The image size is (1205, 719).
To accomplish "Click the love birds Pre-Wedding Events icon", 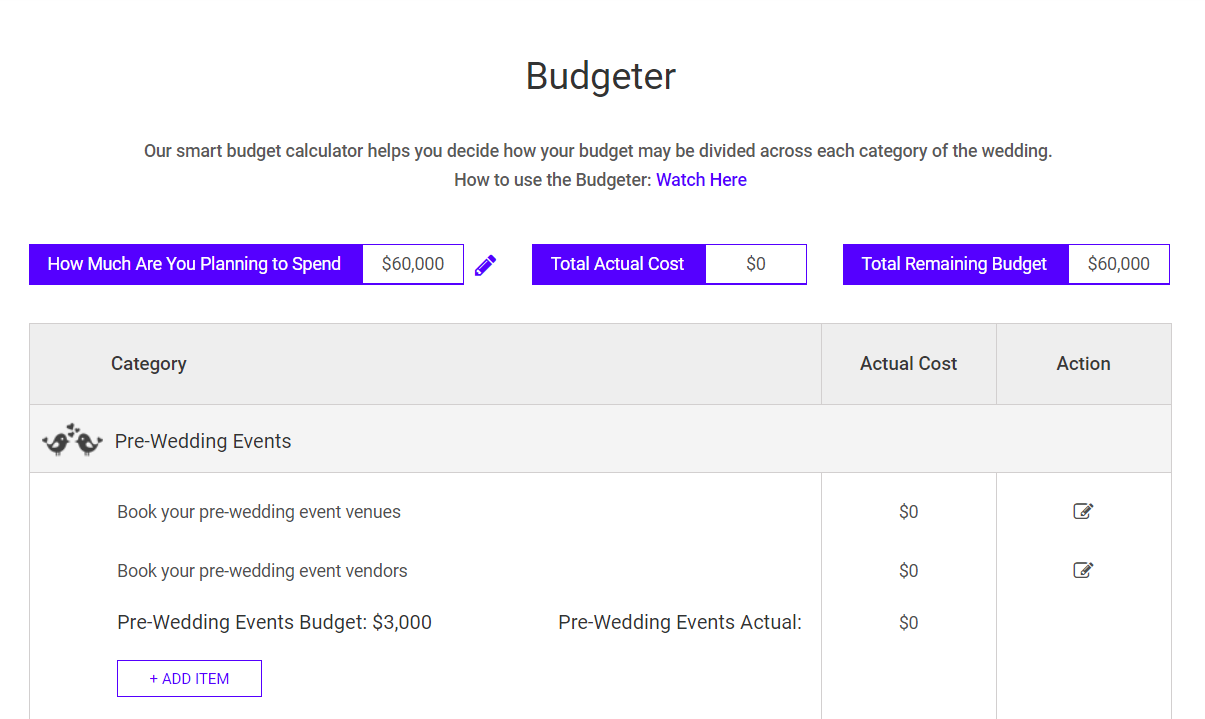I will pos(72,440).
